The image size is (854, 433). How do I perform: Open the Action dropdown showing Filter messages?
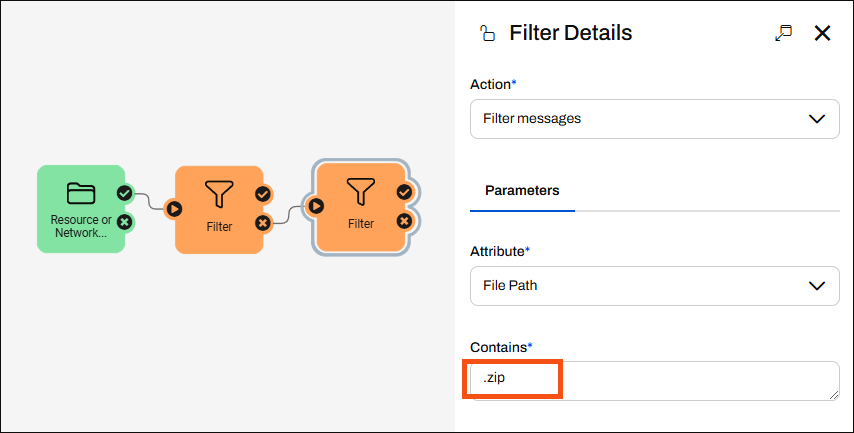click(654, 118)
